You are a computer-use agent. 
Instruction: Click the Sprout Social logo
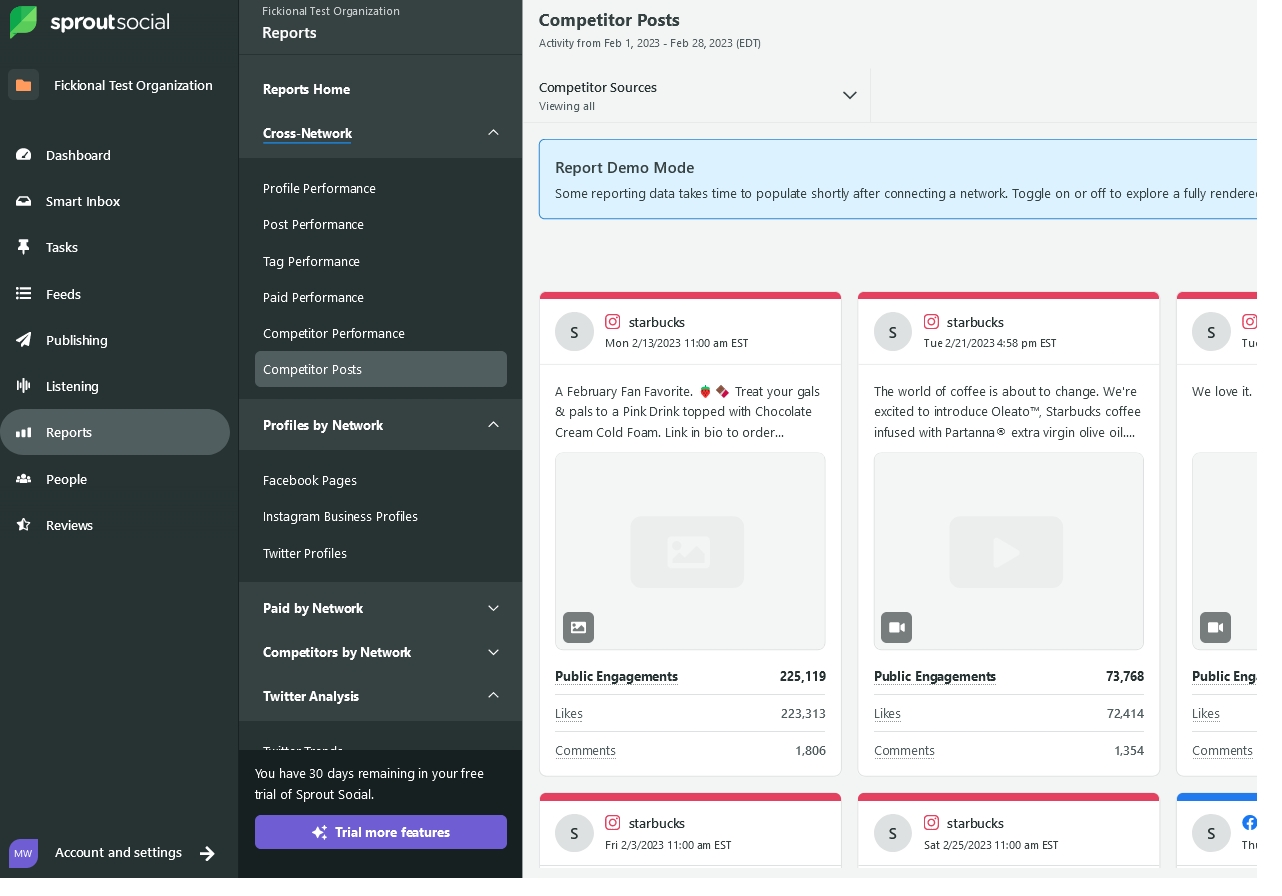[90, 22]
